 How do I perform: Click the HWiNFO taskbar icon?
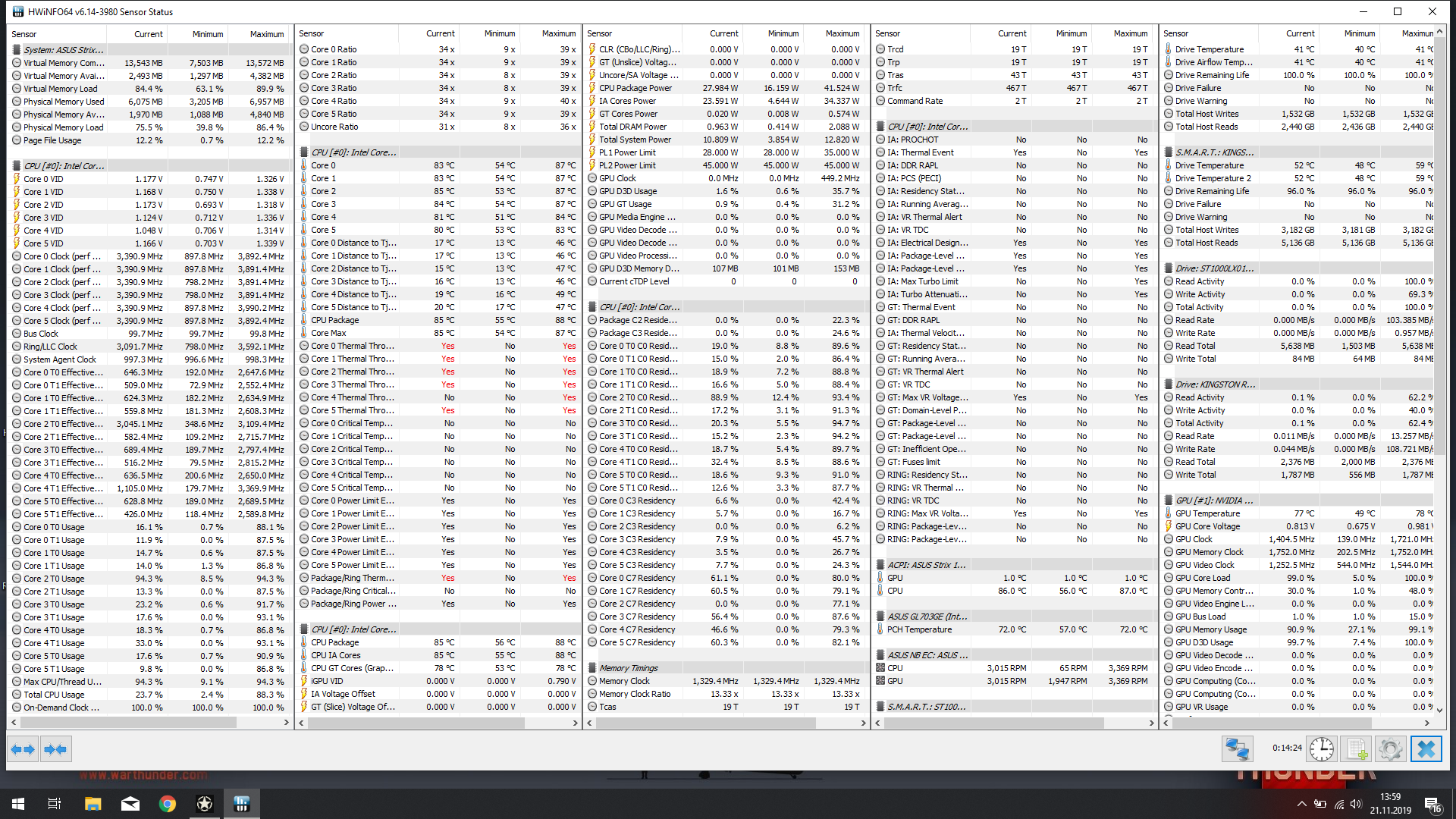(242, 804)
